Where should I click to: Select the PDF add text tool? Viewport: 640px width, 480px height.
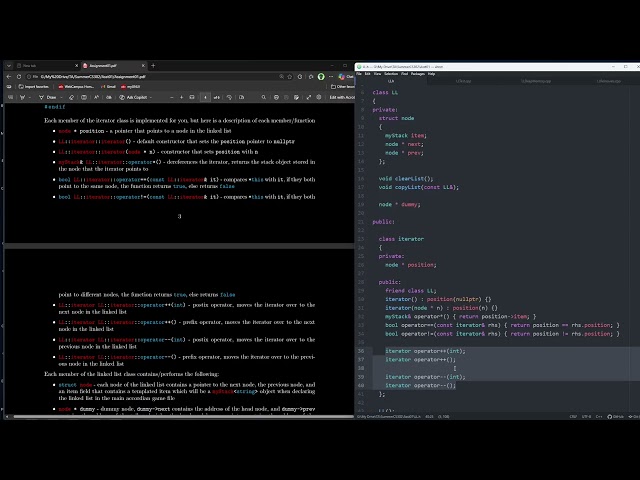pyautogui.click(x=84, y=97)
